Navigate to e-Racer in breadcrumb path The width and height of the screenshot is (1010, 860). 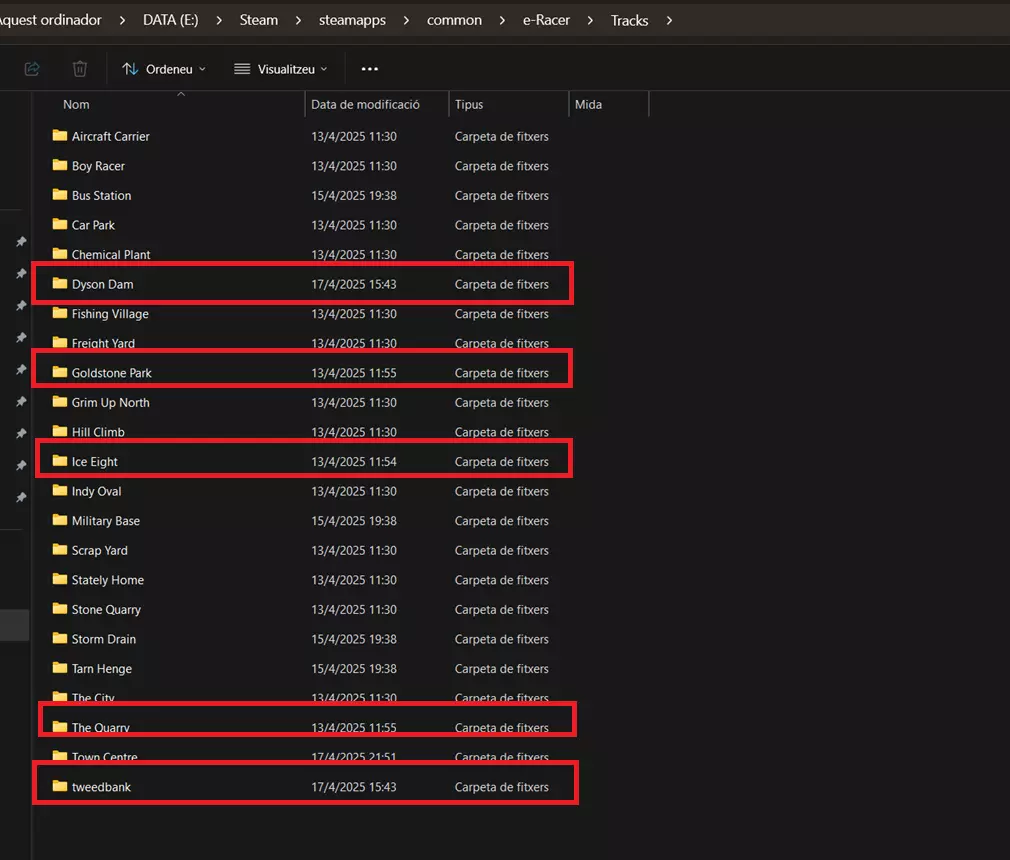tap(546, 20)
